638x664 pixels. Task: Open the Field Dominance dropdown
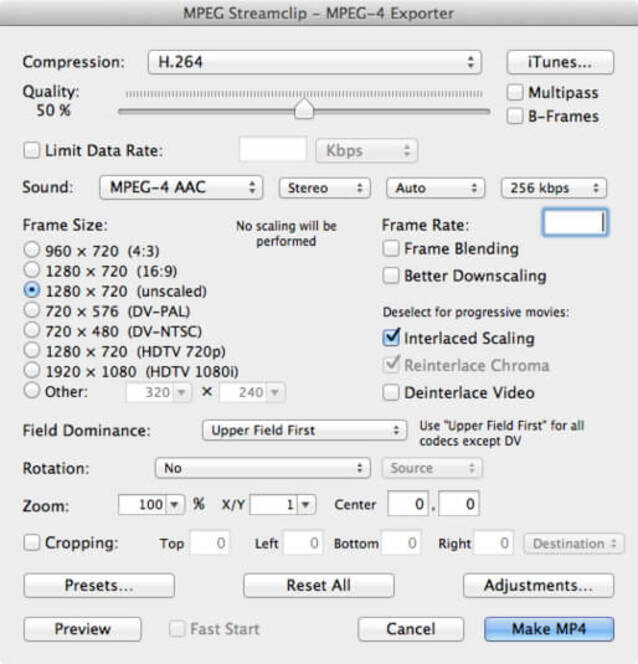(303, 430)
